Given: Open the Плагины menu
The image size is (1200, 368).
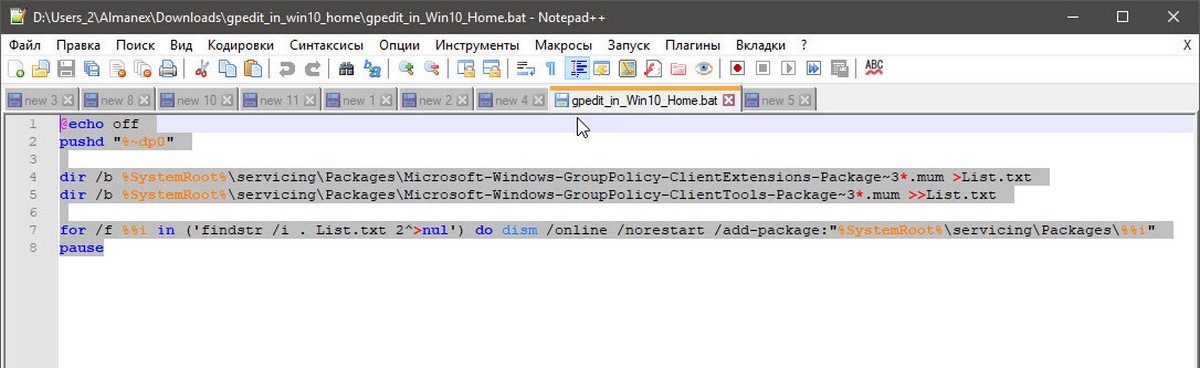Looking at the screenshot, I should 693,45.
